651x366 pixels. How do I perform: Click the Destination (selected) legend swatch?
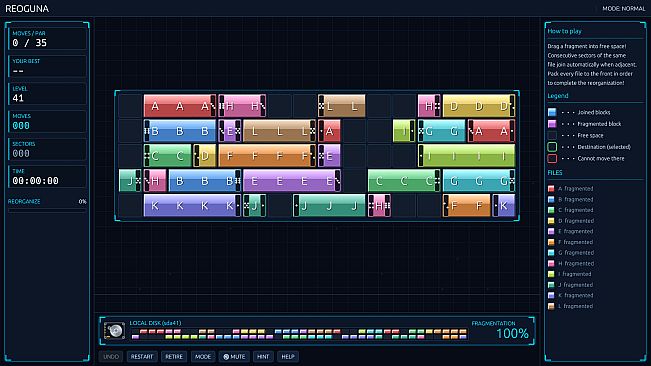[x=552, y=147]
